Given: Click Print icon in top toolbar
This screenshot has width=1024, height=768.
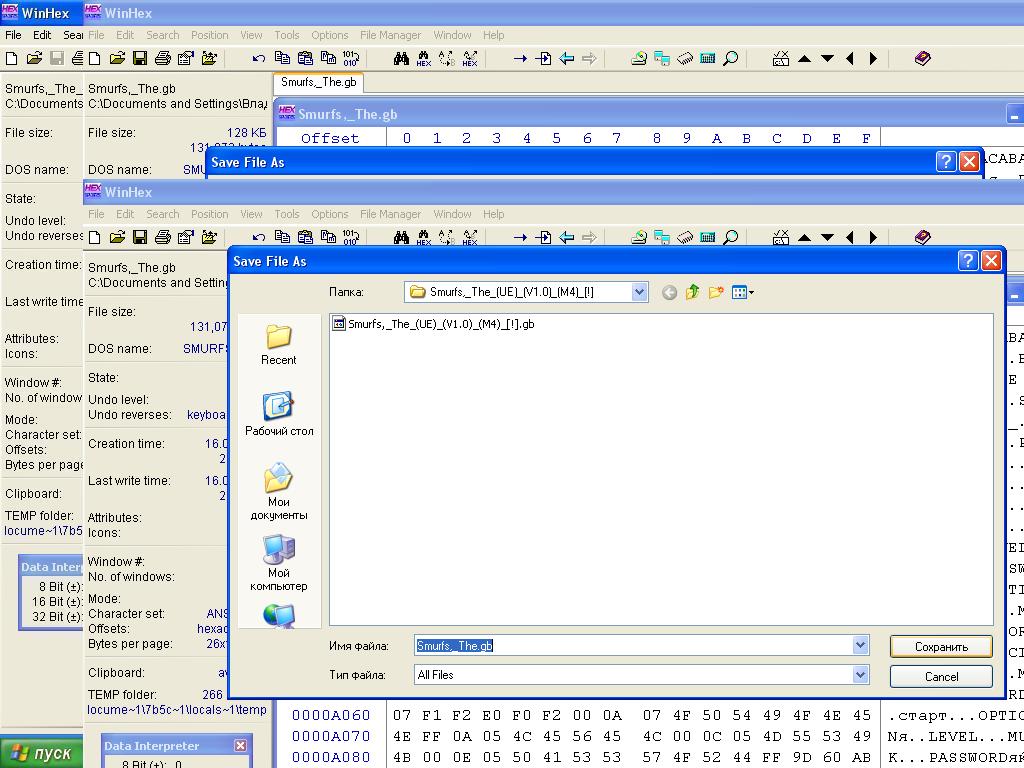Looking at the screenshot, I should pos(163,59).
